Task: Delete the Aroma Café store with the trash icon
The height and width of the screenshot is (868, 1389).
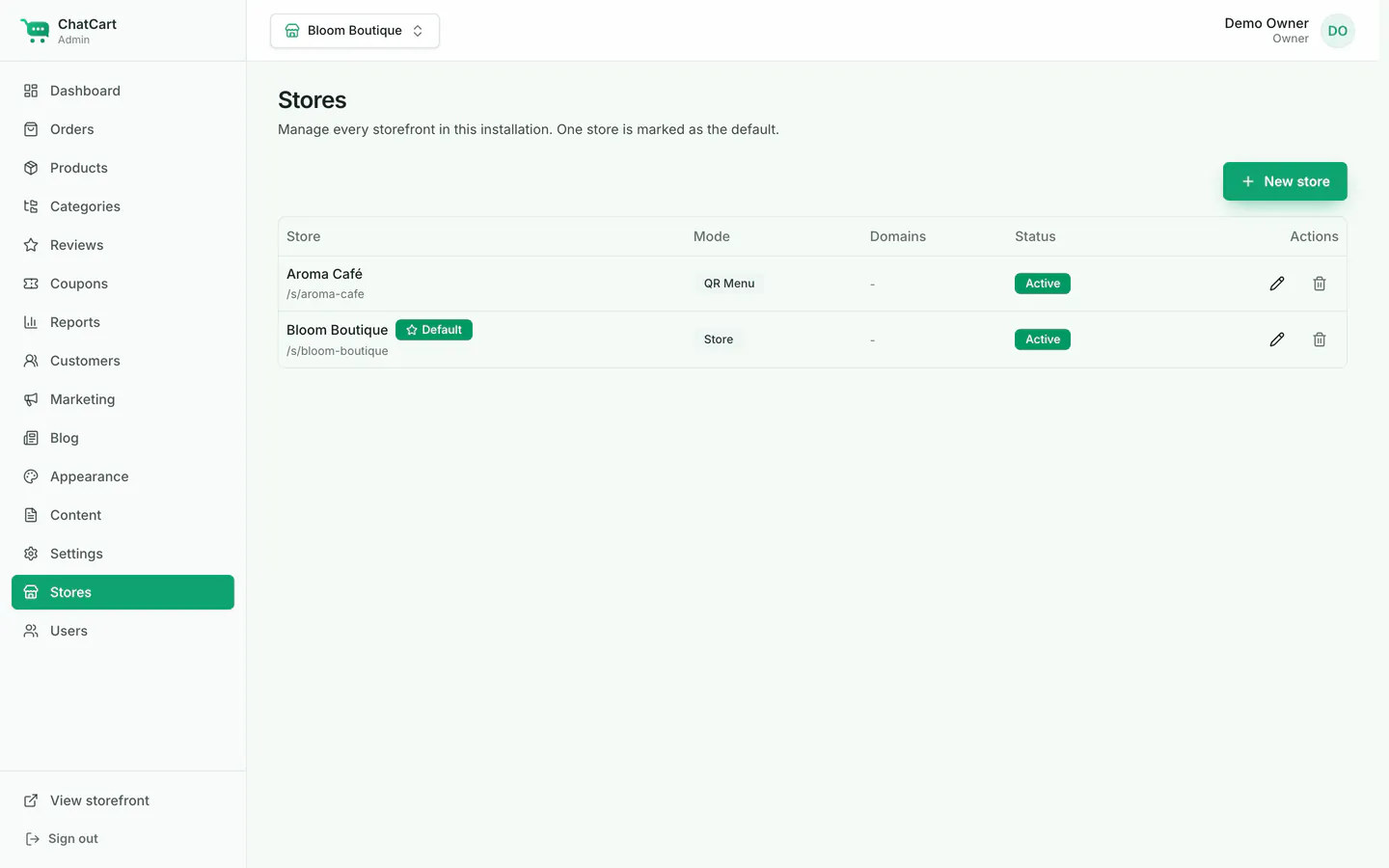Action: pos(1320,284)
